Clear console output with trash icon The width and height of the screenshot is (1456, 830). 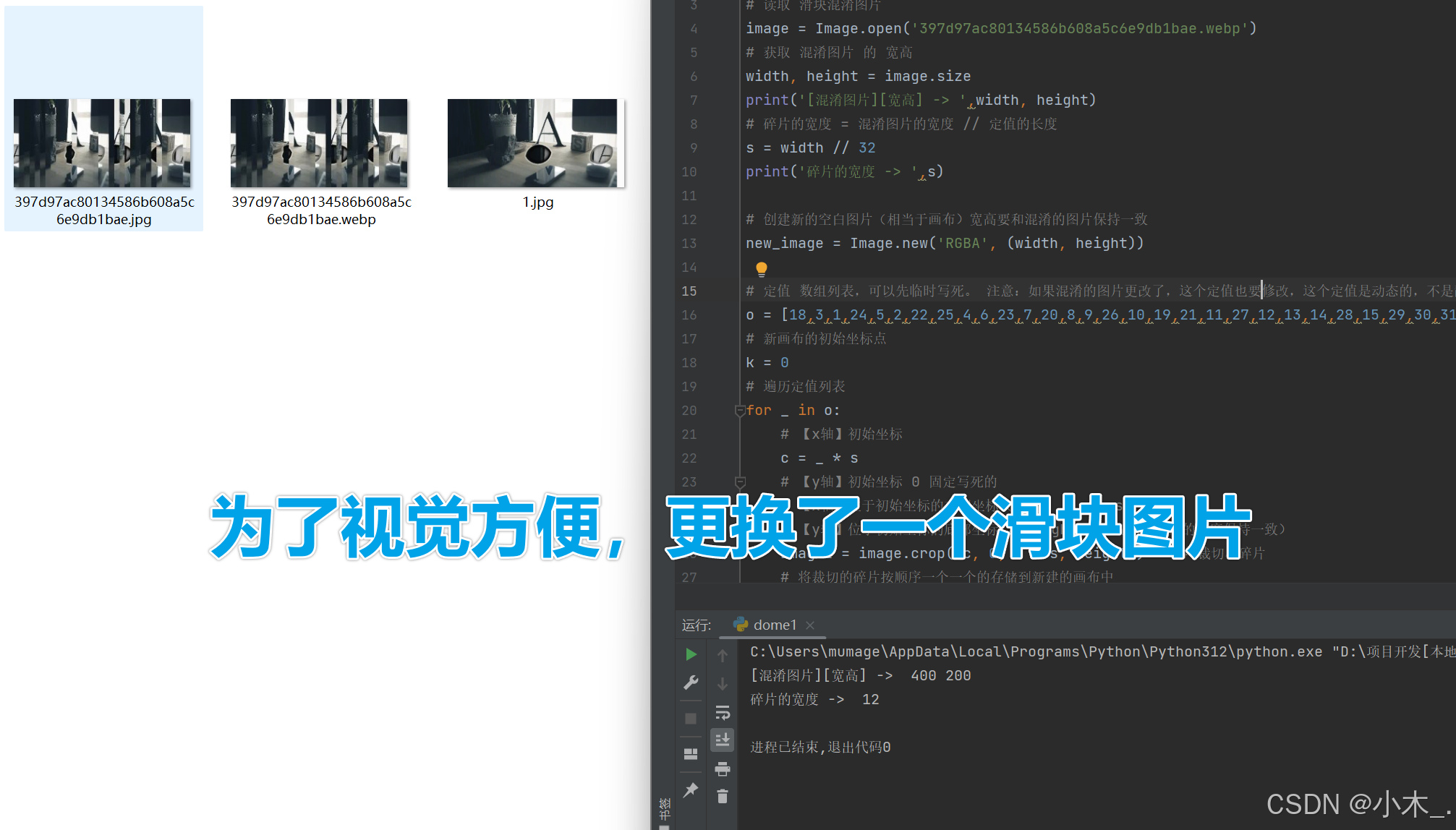(x=722, y=797)
